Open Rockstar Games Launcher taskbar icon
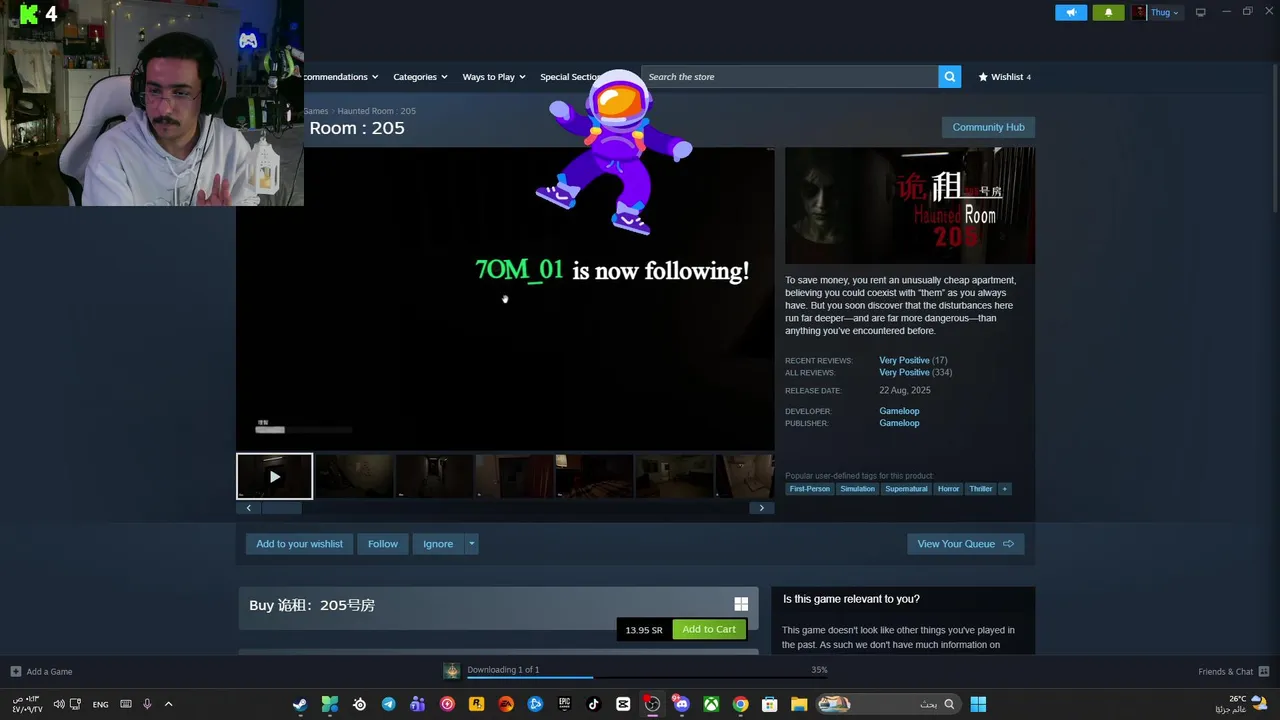Viewport: 1280px width, 720px height. 476,704
